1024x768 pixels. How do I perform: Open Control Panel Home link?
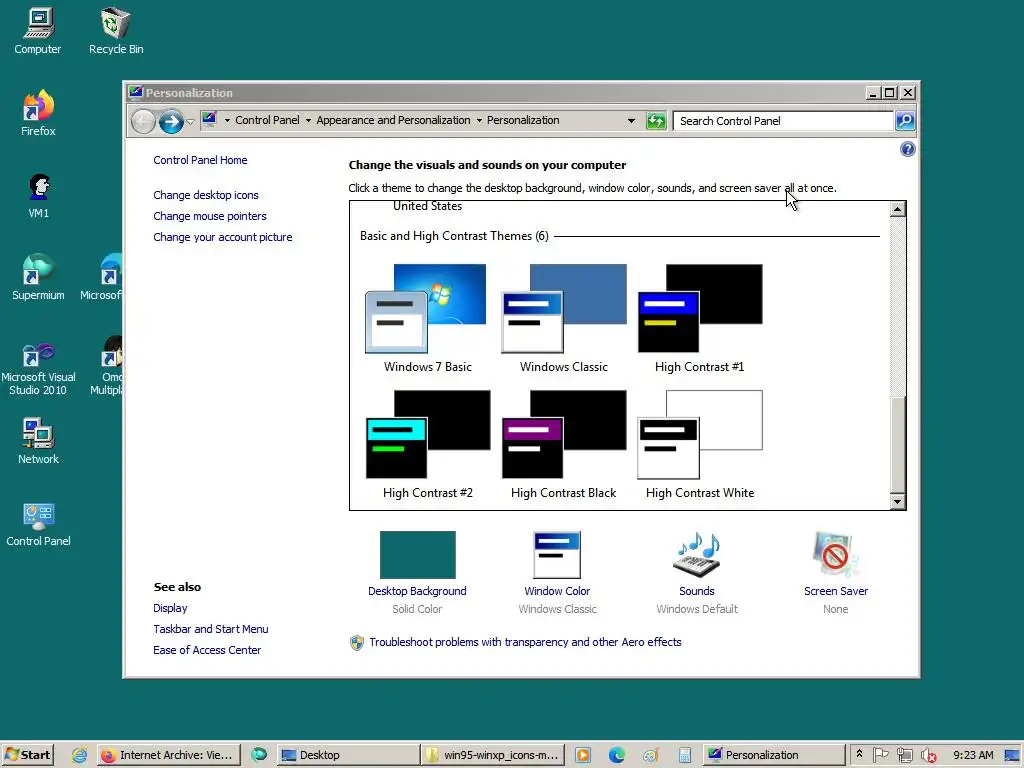pos(200,160)
